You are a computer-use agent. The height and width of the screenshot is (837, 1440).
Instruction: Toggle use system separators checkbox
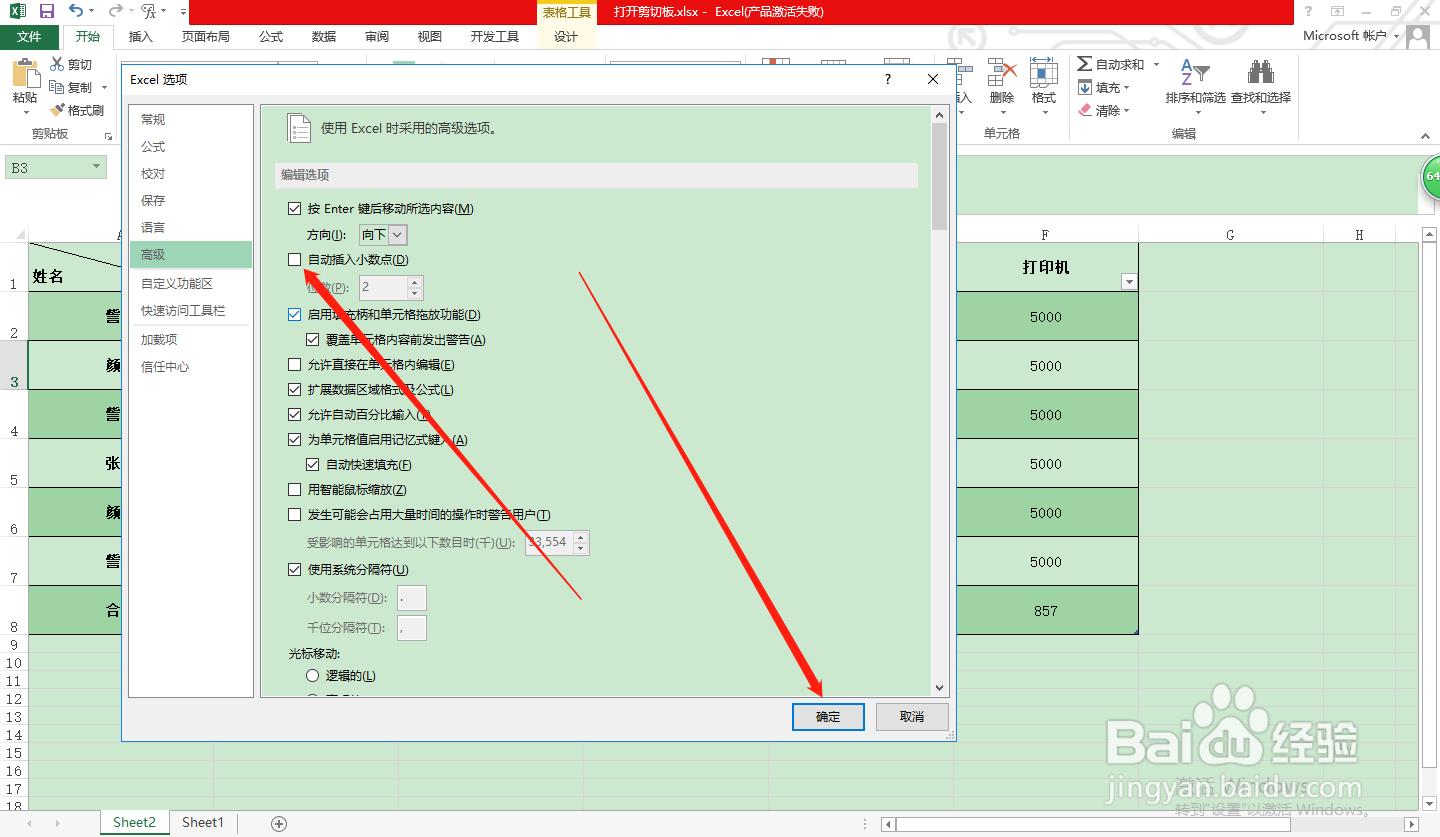point(294,570)
